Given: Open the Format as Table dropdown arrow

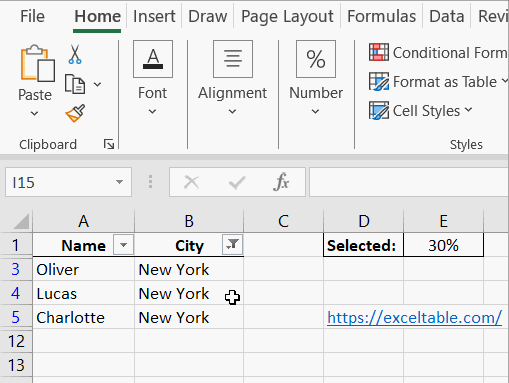Looking at the screenshot, I should click(505, 81).
